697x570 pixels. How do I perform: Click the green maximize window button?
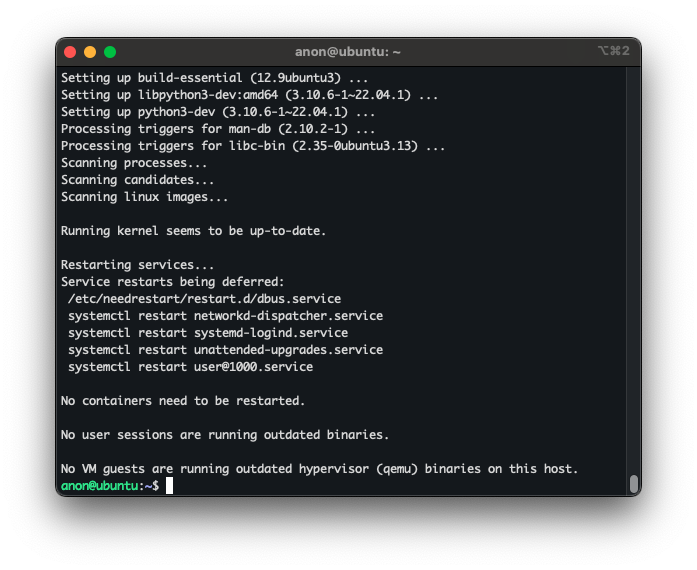[x=110, y=51]
